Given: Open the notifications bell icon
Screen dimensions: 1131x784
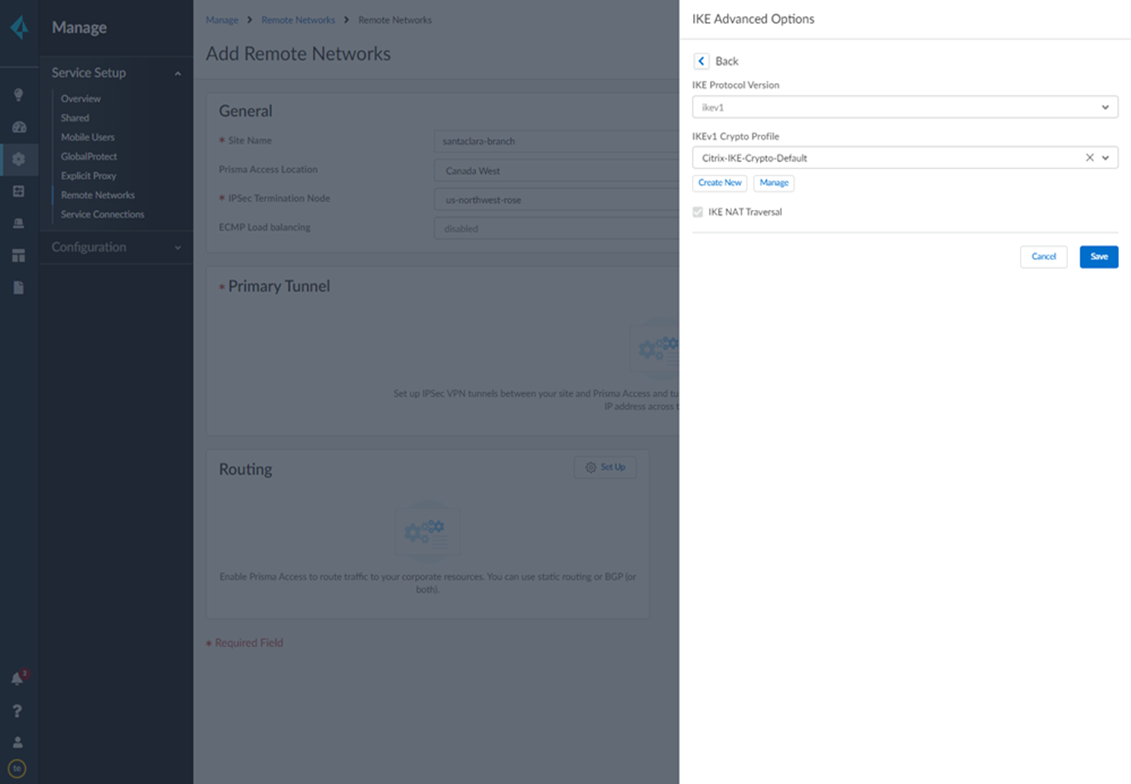Looking at the screenshot, I should (17, 679).
